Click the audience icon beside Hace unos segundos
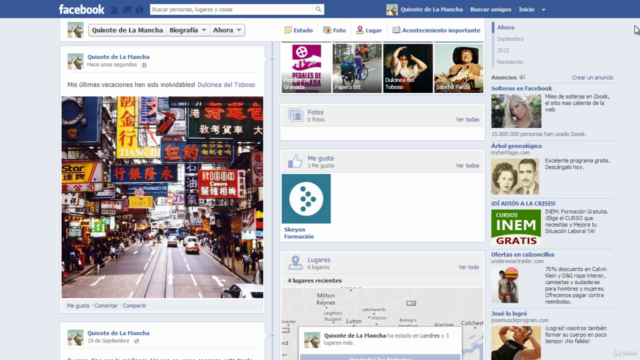Image resolution: width=640 pixels, height=360 pixels. (144, 65)
